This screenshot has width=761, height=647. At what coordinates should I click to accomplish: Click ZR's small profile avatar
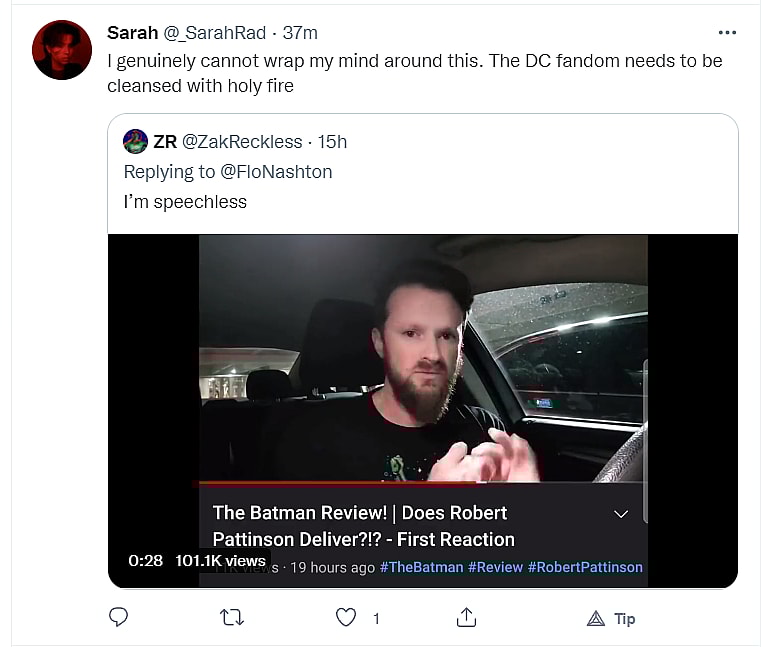135,141
